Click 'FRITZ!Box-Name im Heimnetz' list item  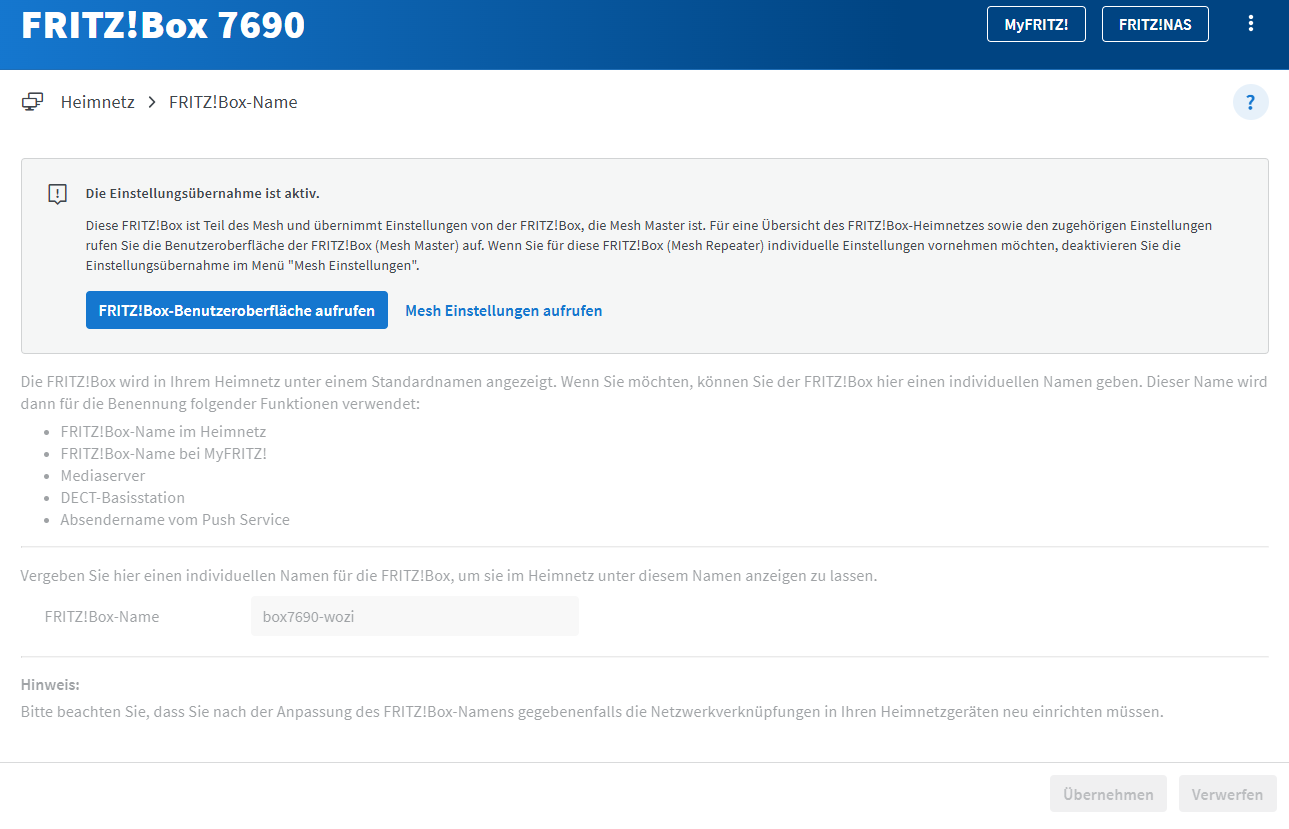tap(163, 432)
